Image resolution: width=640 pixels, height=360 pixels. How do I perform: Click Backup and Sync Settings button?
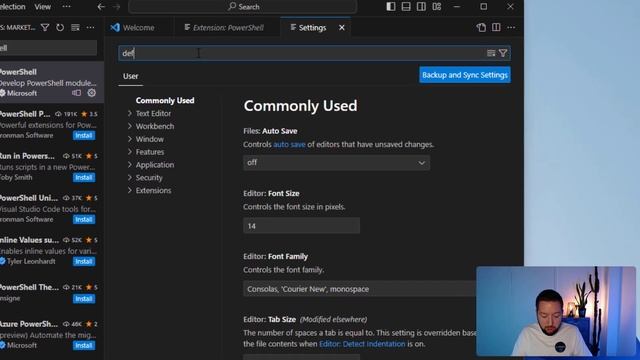click(x=465, y=75)
